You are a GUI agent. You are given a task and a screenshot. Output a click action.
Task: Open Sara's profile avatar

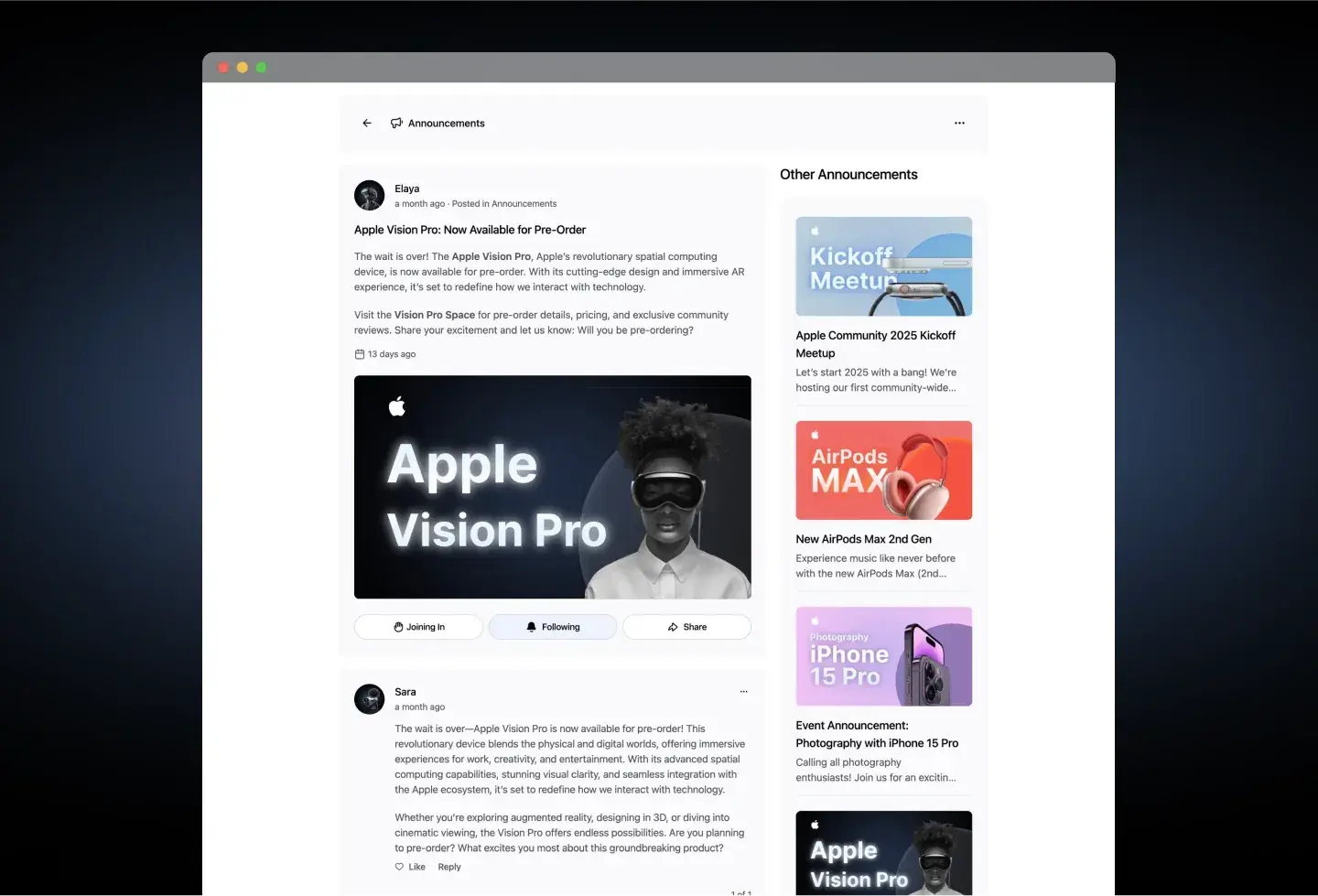click(x=369, y=698)
